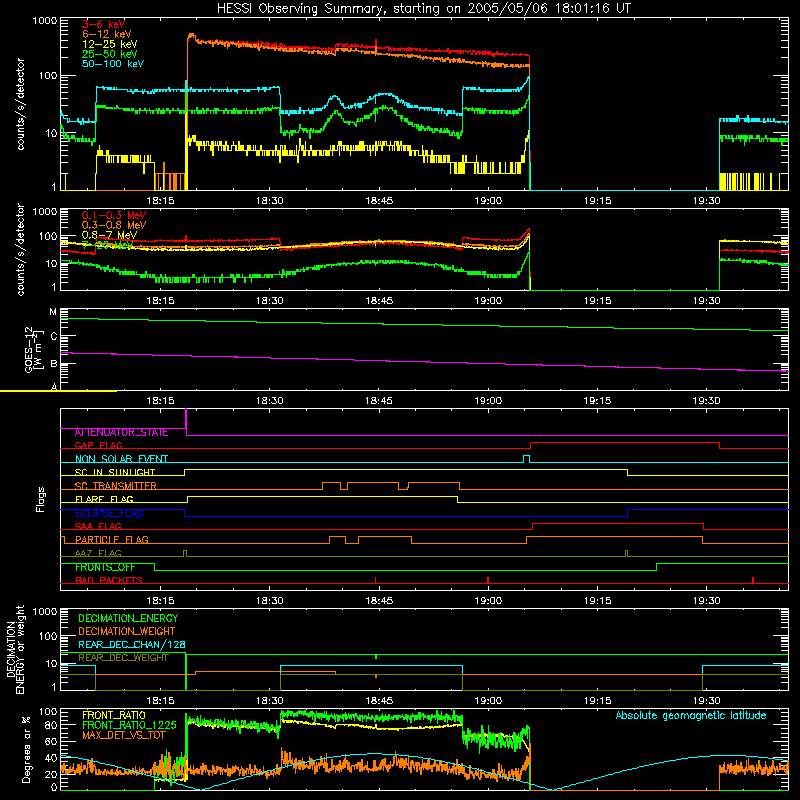The image size is (800, 800).
Task: Click the BAD_PACKETS flag label
Action: pos(109,580)
